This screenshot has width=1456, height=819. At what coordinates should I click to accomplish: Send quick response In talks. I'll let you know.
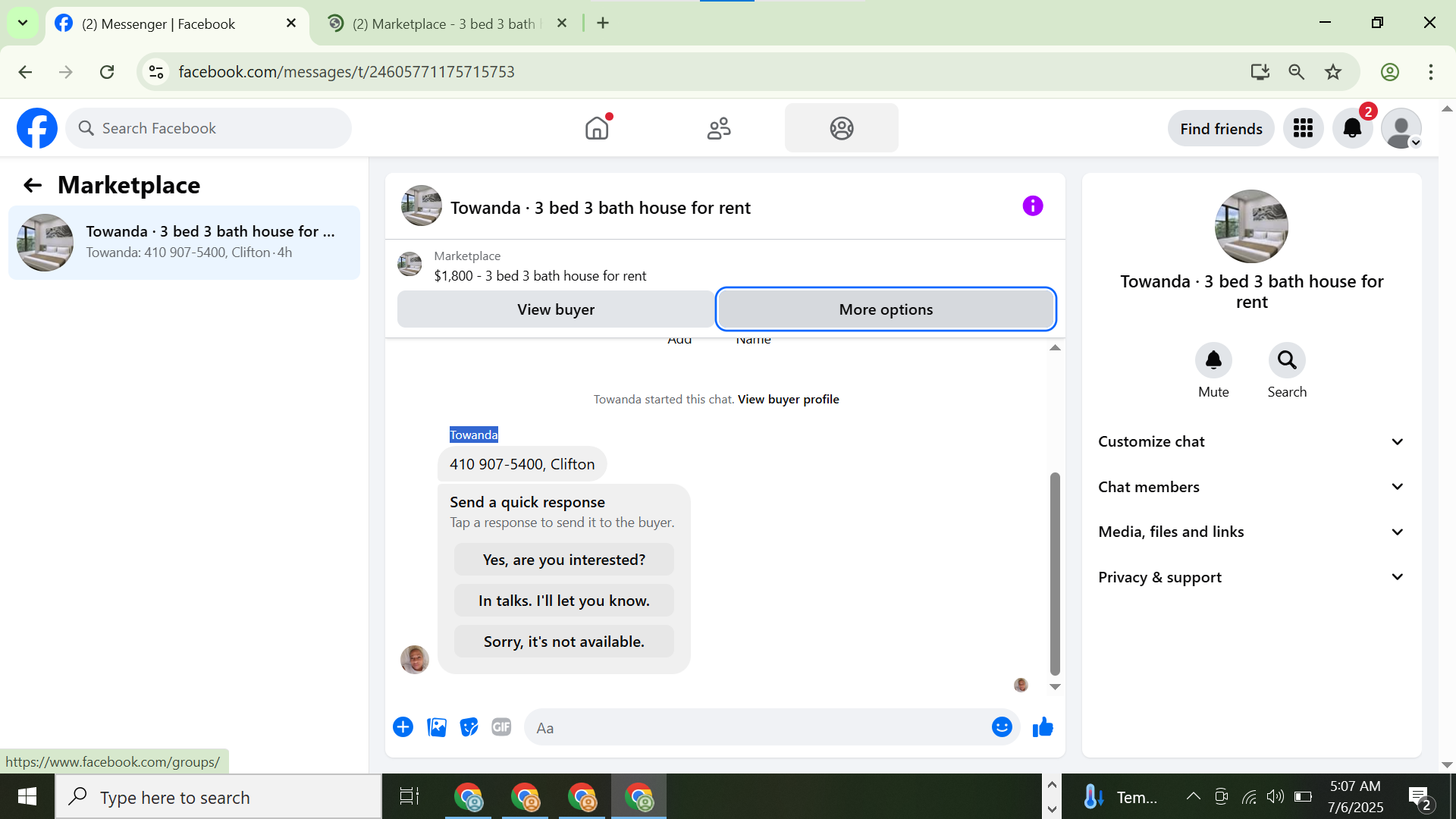click(x=563, y=601)
